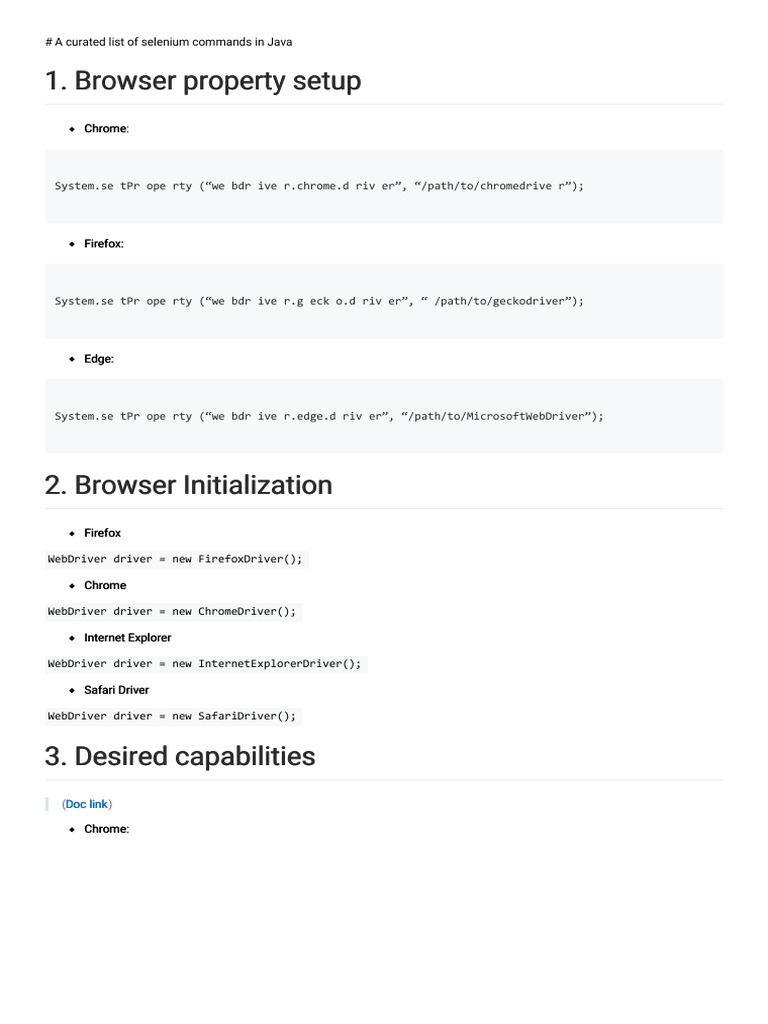Click Chrome bullet under Browser Initialization
Viewport: 768px width, 1024px height.
pos(105,585)
